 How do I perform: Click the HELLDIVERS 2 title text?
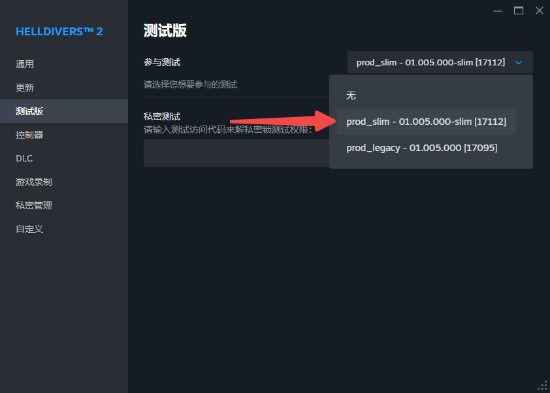tap(59, 32)
